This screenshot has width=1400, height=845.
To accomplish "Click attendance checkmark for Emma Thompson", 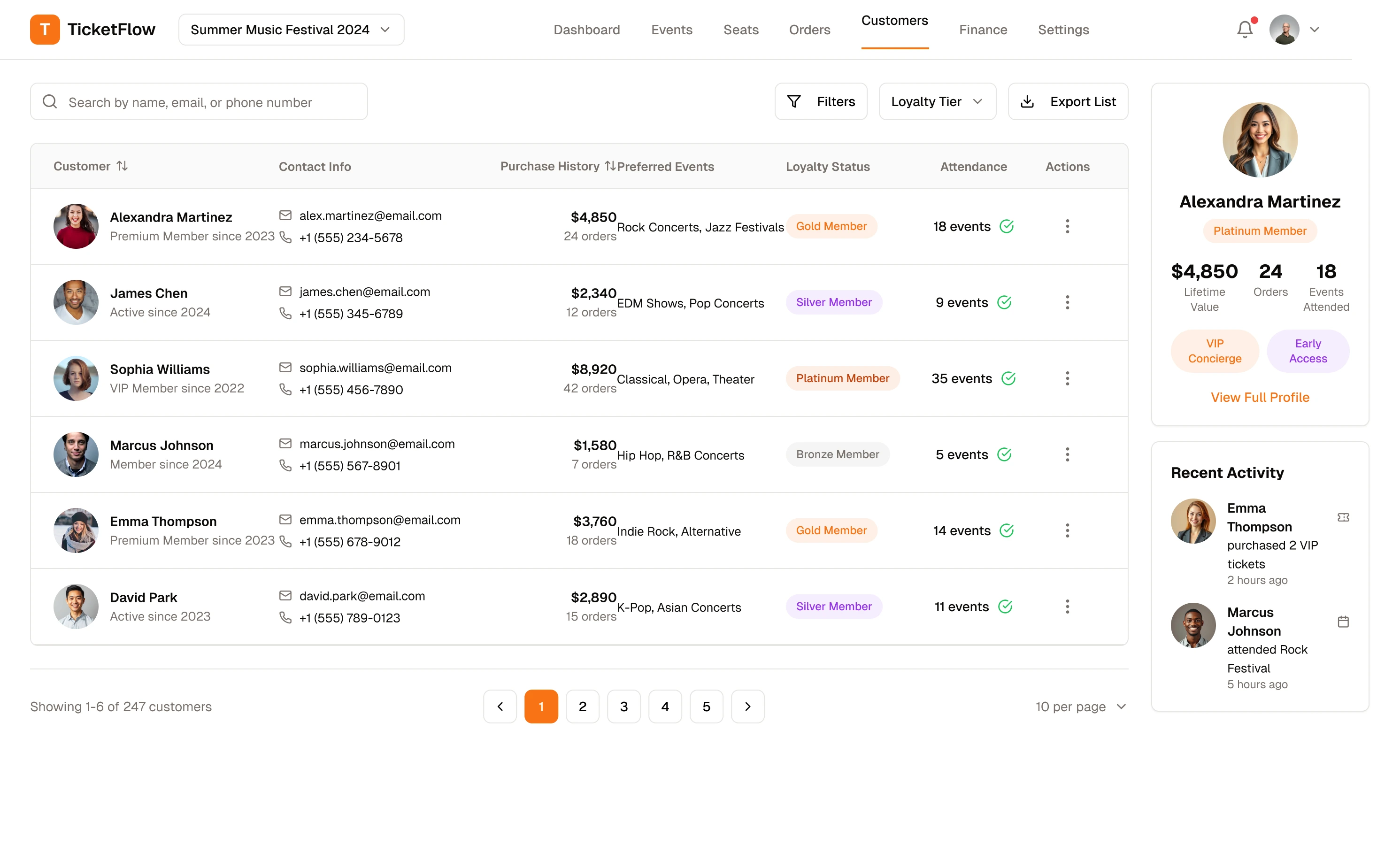I will click(1006, 530).
